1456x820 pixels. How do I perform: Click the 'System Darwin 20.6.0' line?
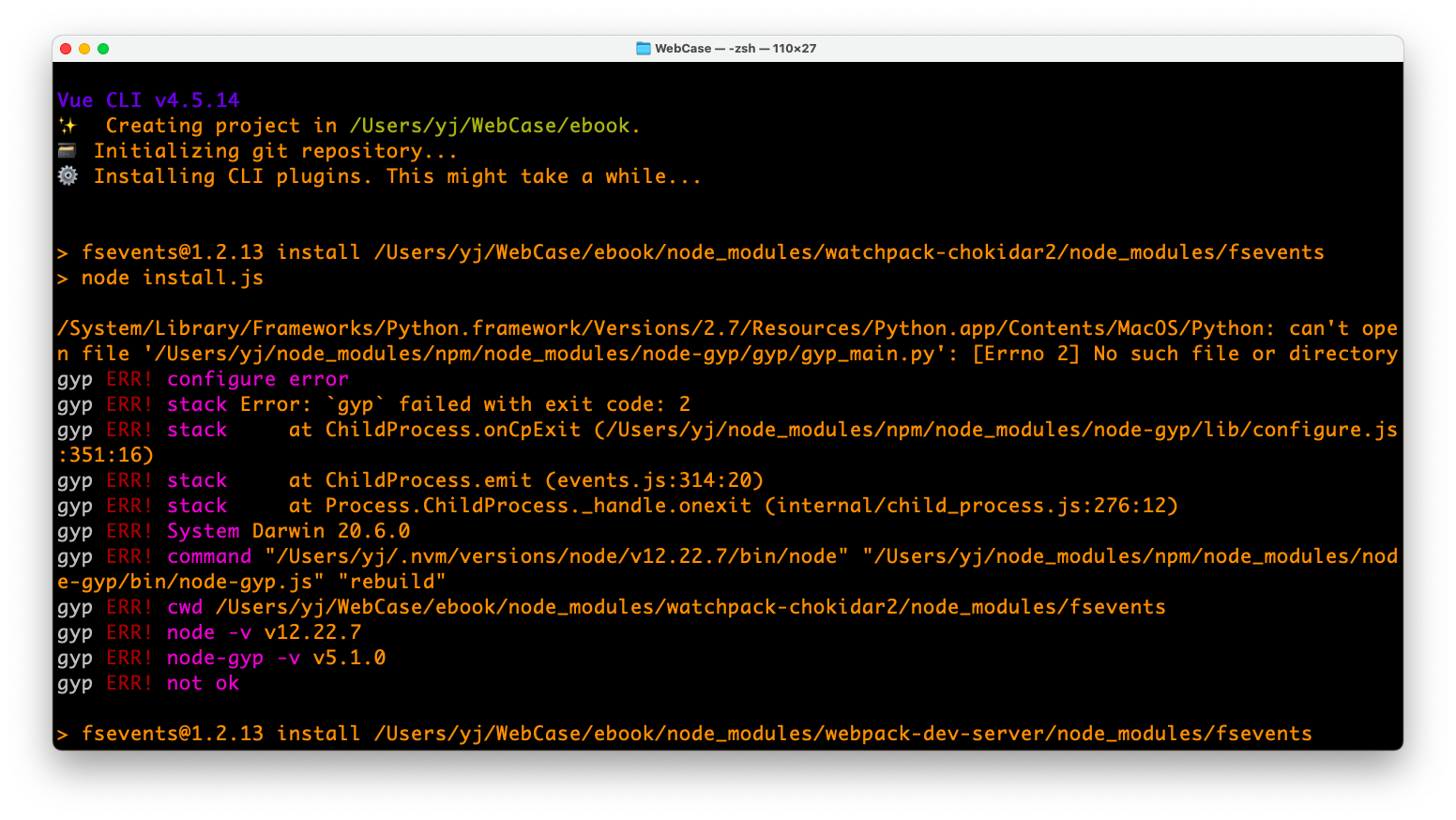(x=234, y=531)
